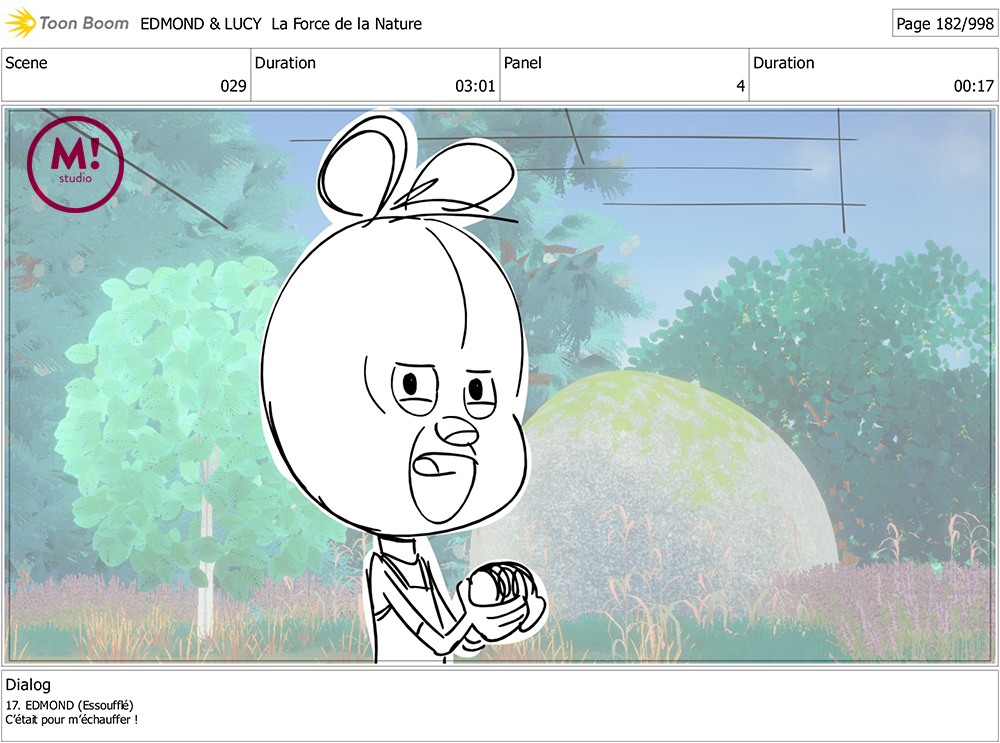Image resolution: width=1000 pixels, height=743 pixels.
Task: Click the Toon Boom logo icon
Action: pos(20,23)
